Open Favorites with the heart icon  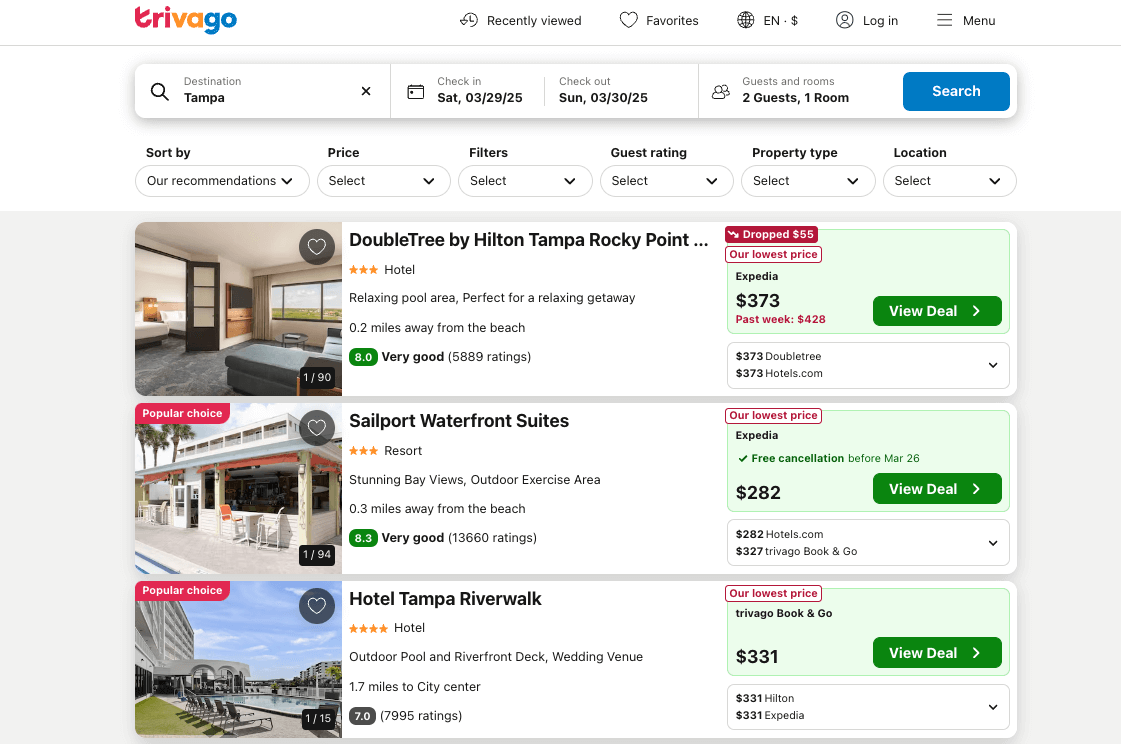click(x=629, y=20)
